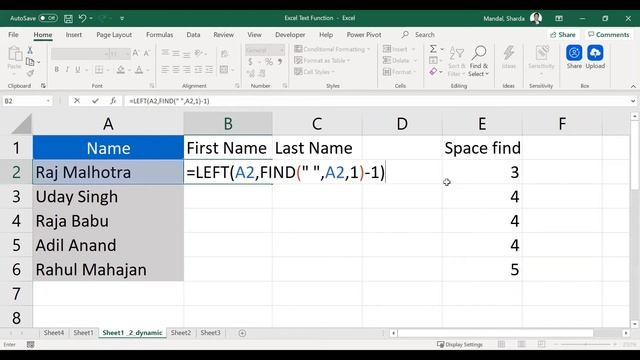The width and height of the screenshot is (640, 360).
Task: Open the Comments pane button
Action: 609,35
